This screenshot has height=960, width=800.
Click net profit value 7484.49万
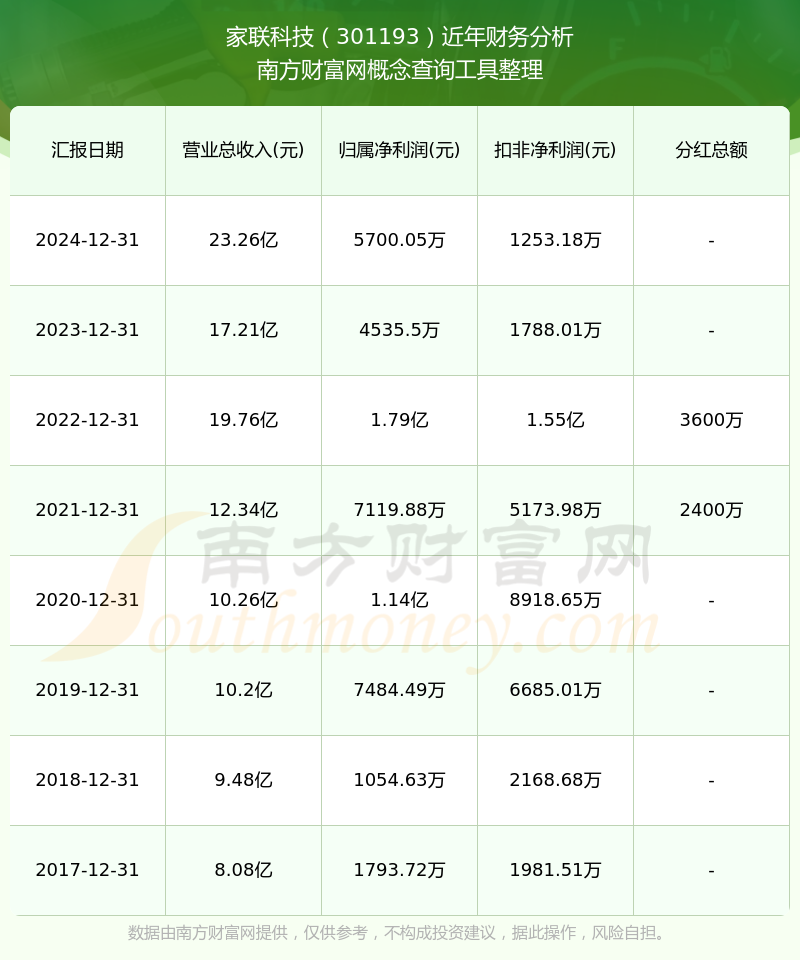[400, 690]
